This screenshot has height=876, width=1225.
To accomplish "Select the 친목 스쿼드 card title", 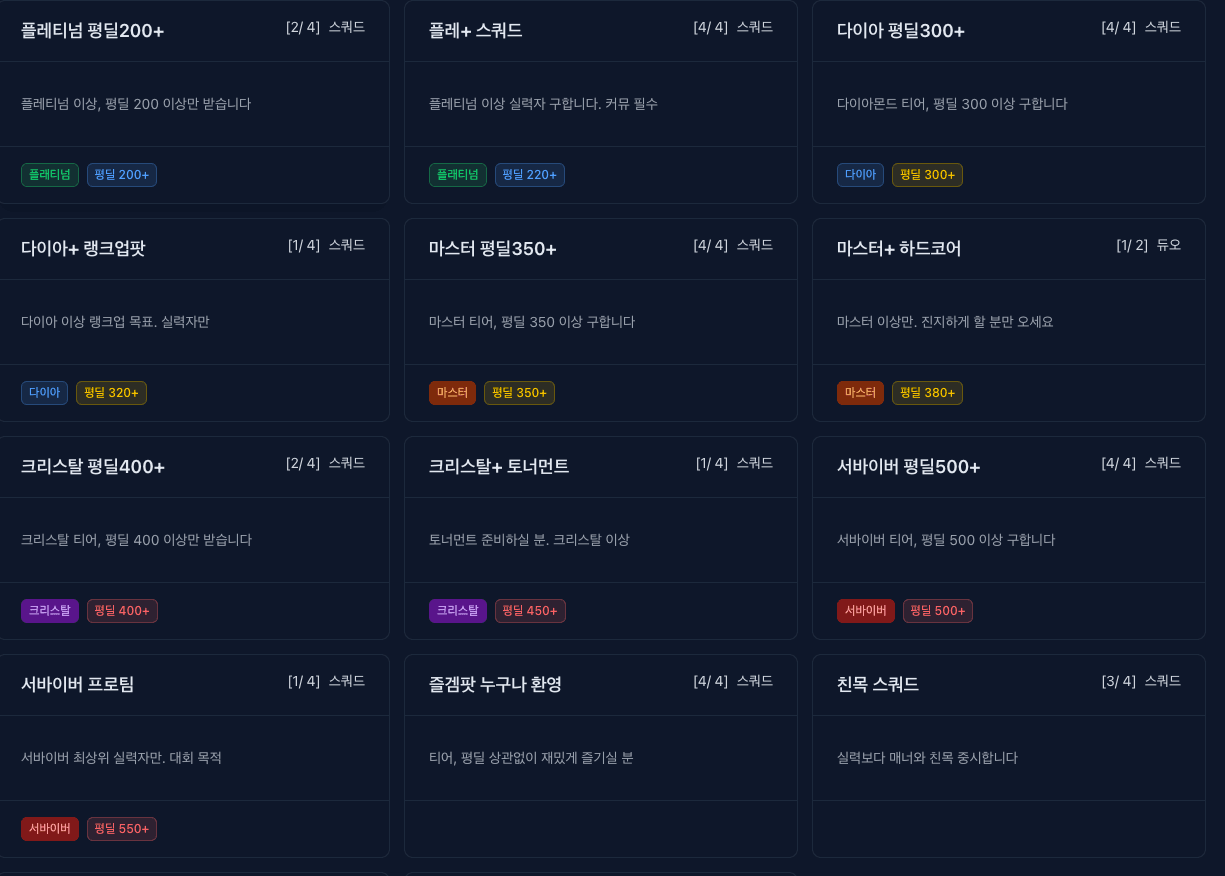I will tap(876, 685).
